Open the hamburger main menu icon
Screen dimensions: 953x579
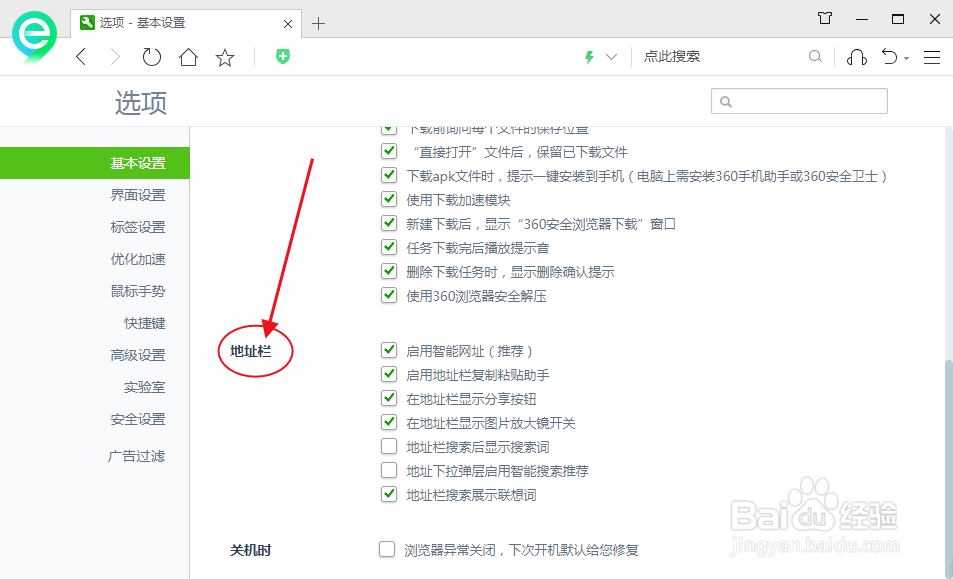click(x=932, y=57)
